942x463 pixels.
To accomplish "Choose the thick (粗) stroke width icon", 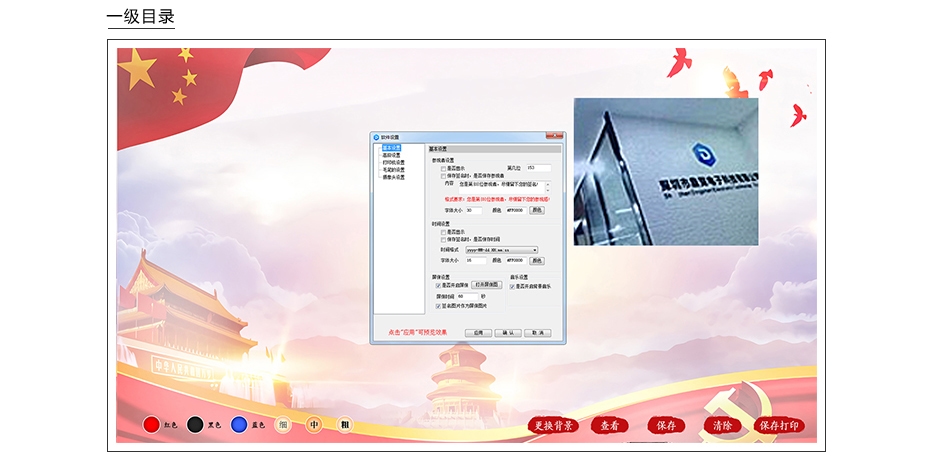I will point(345,425).
